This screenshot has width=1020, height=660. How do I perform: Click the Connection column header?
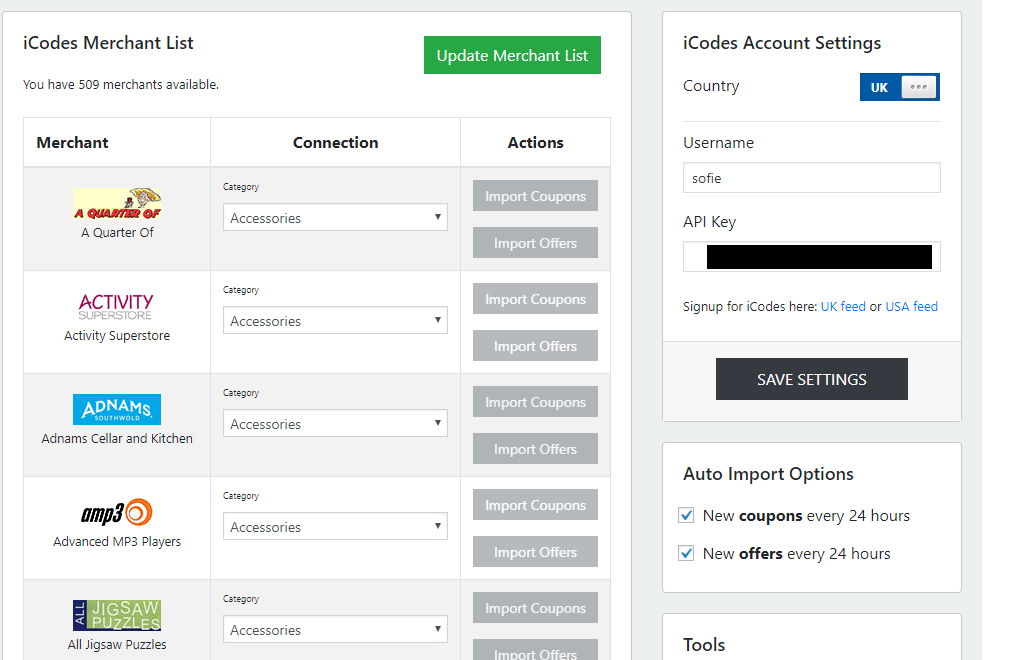336,142
